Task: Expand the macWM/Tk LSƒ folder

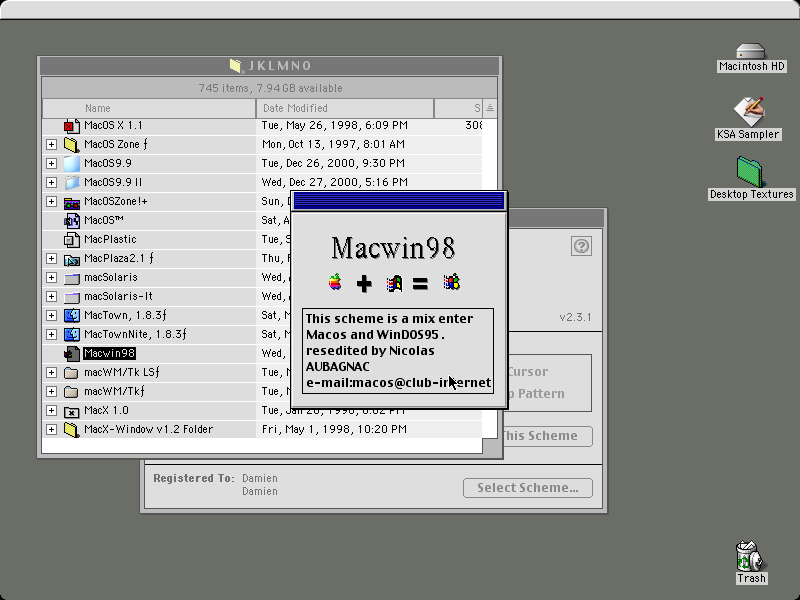Action: (x=51, y=372)
